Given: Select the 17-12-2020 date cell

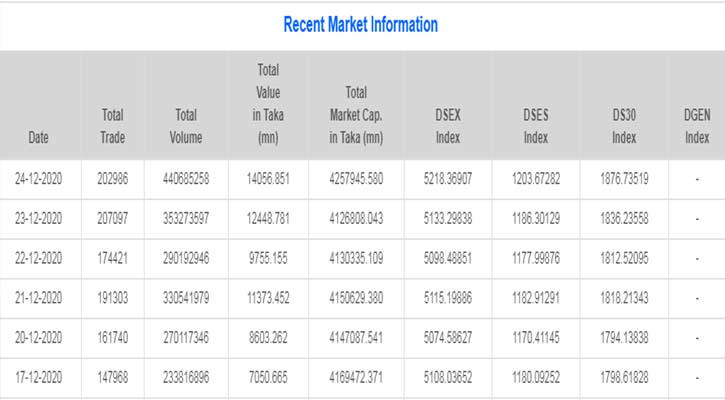Looking at the screenshot, I should pos(39,378).
